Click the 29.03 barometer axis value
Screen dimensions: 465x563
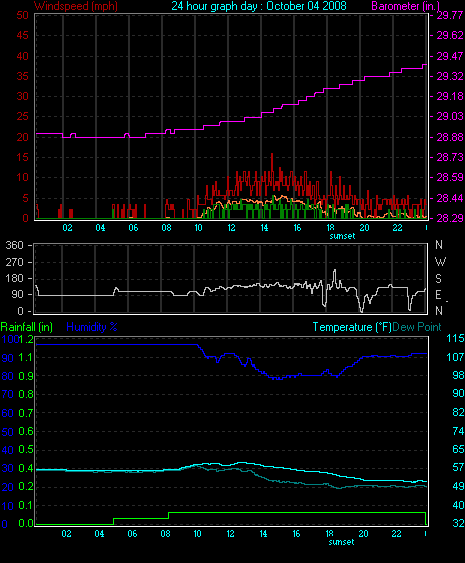click(450, 116)
